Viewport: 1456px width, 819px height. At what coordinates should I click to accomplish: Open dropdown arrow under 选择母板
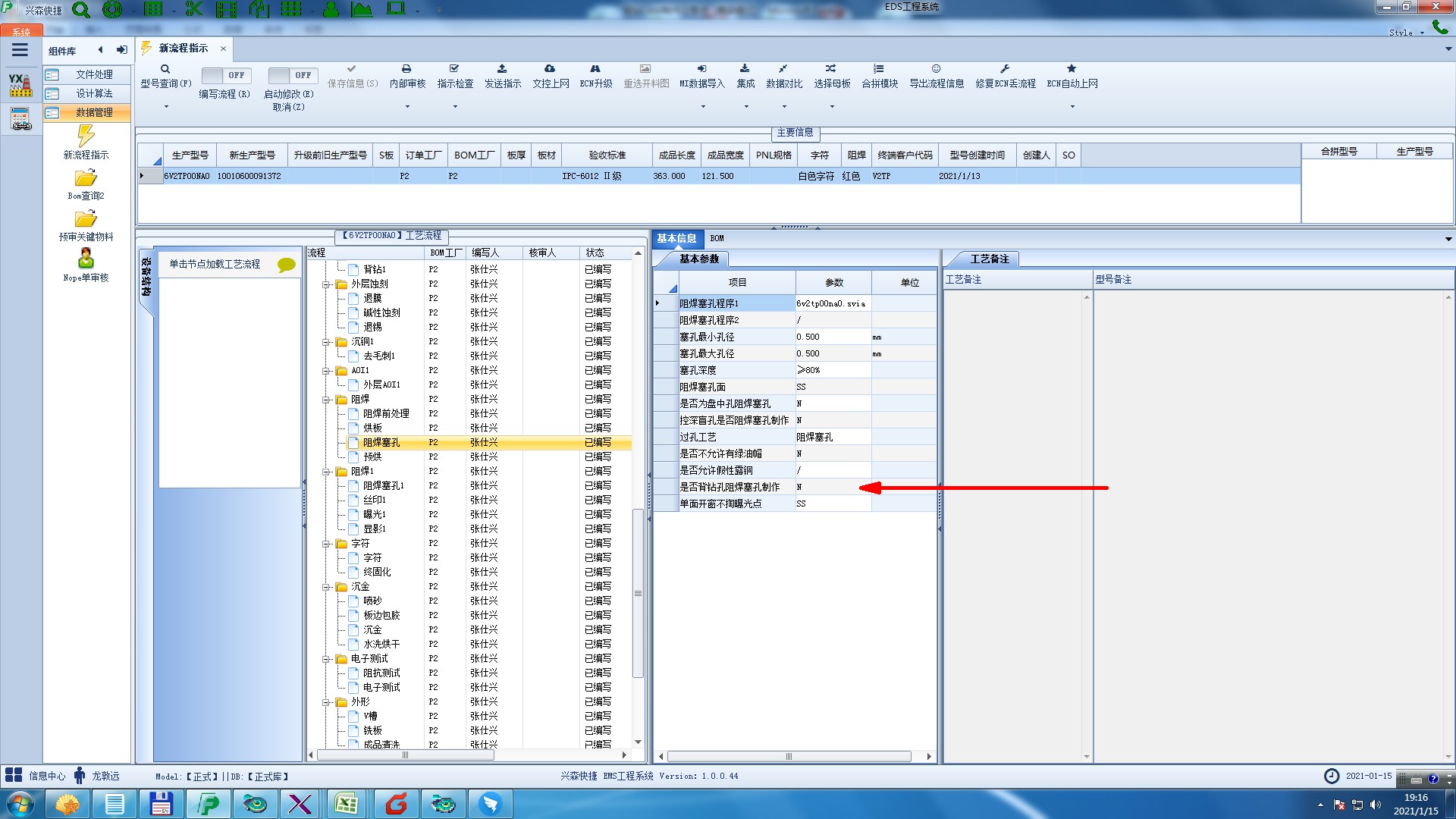[x=832, y=107]
